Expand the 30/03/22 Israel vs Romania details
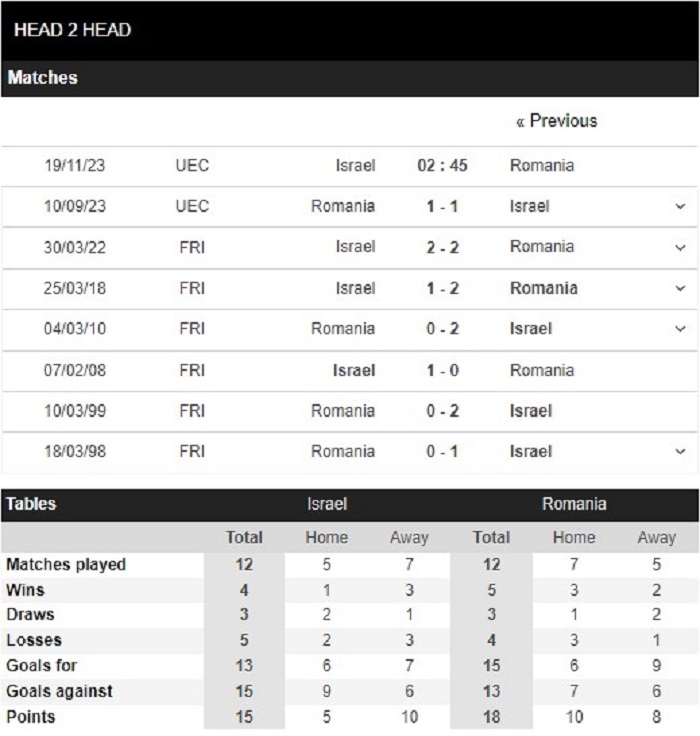The width and height of the screenshot is (700, 736). point(680,247)
